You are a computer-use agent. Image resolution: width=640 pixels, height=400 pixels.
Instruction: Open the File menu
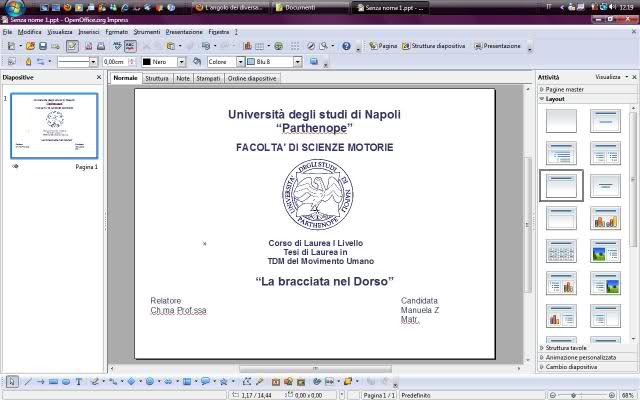[7, 32]
